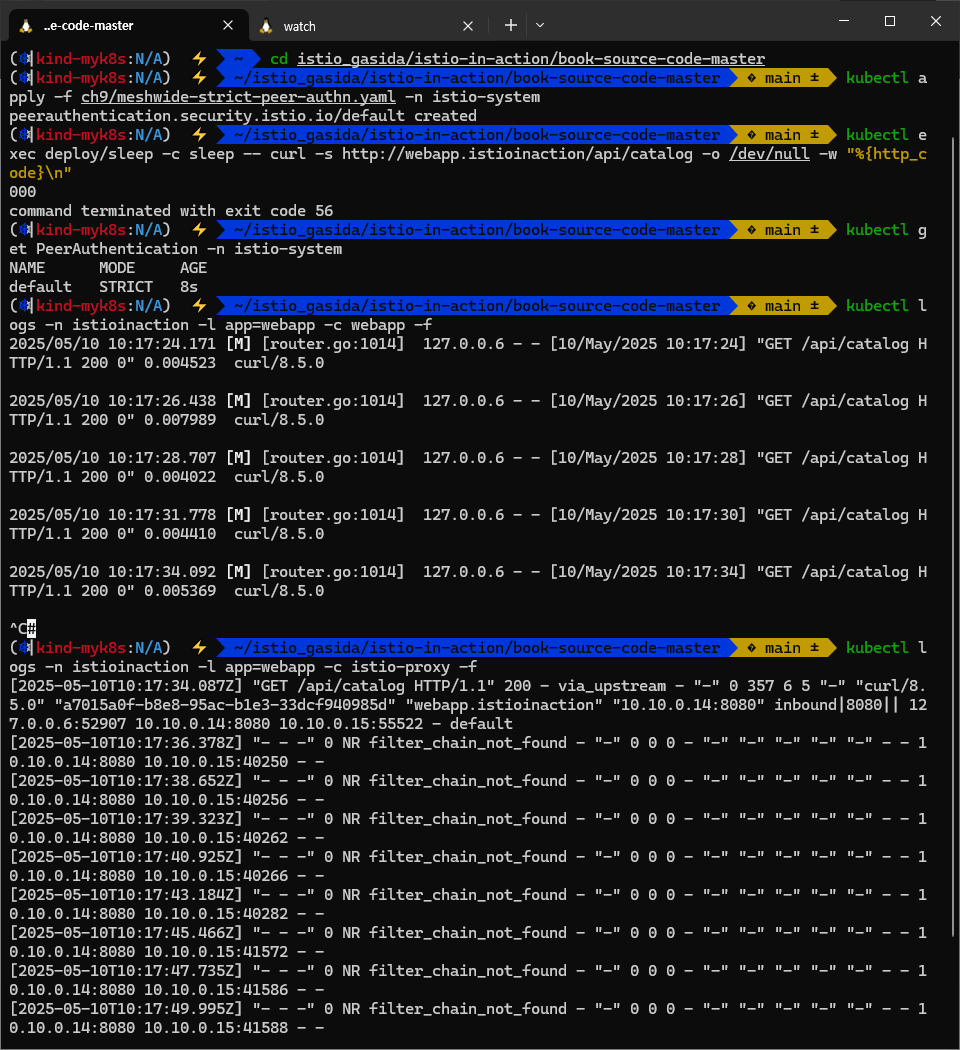Click the timestamp "2025/05/10 10:17:31.778"

pyautogui.click(x=112, y=515)
